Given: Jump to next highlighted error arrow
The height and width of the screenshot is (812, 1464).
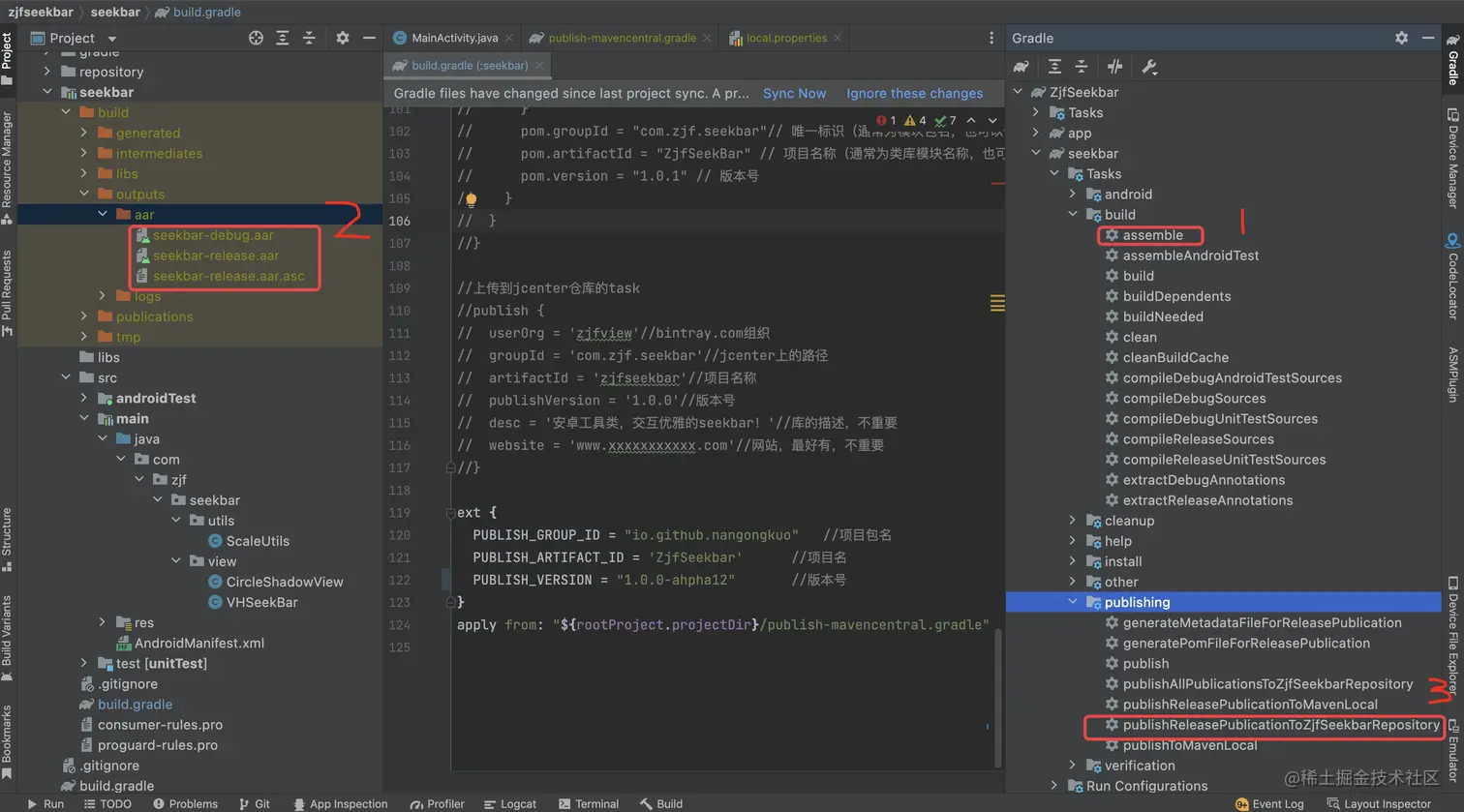Looking at the screenshot, I should pos(992,121).
